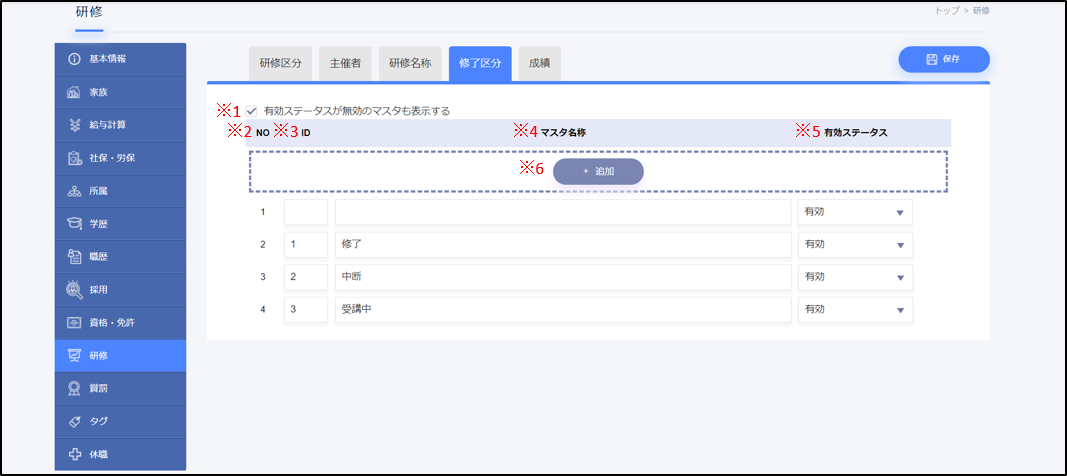Switch to the 主催者 tab
This screenshot has width=1067, height=476.
coord(345,63)
